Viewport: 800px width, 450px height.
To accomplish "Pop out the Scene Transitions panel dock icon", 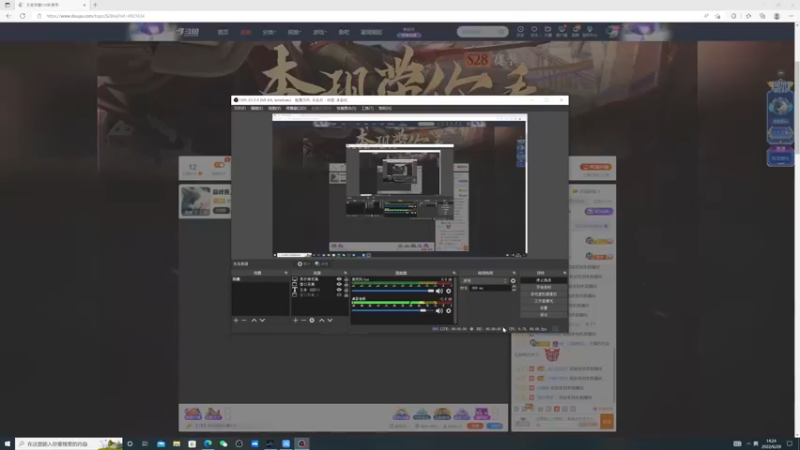I will [x=514, y=273].
